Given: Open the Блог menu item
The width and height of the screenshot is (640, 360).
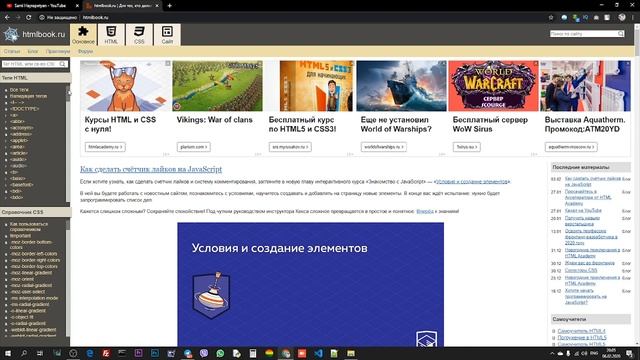Looking at the screenshot, I should [33, 51].
